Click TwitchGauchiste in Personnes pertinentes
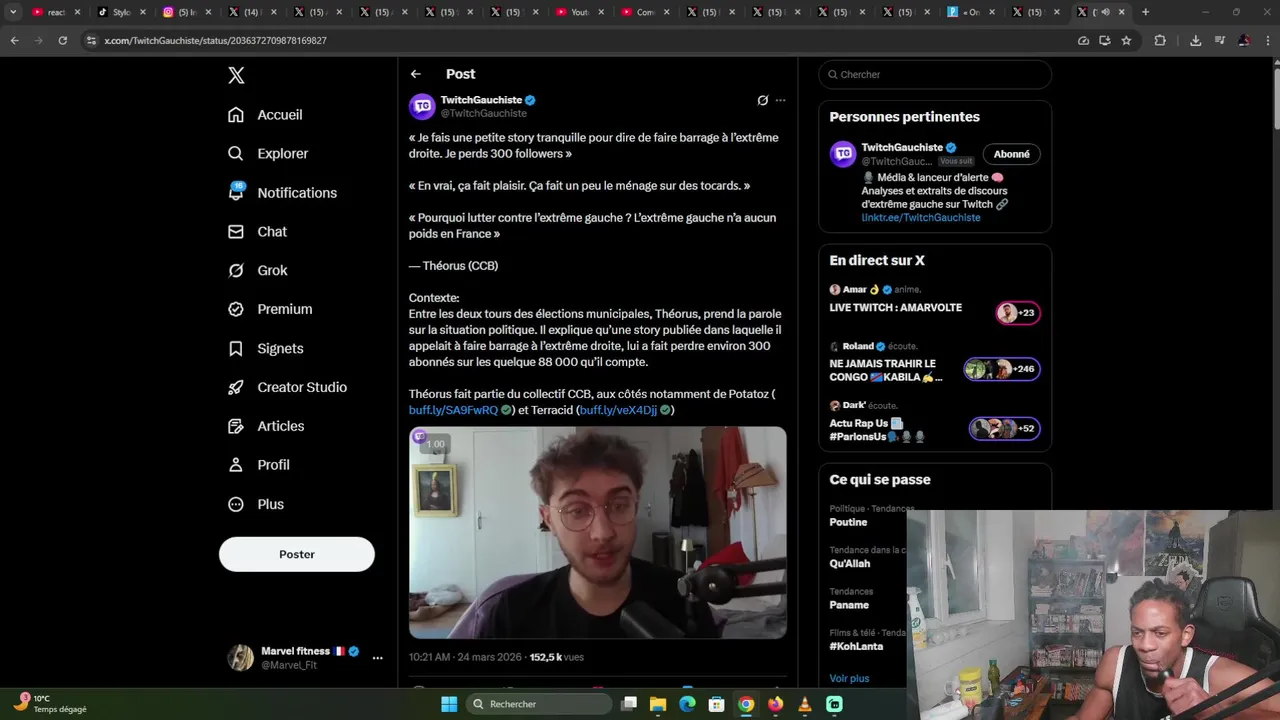 [x=902, y=148]
